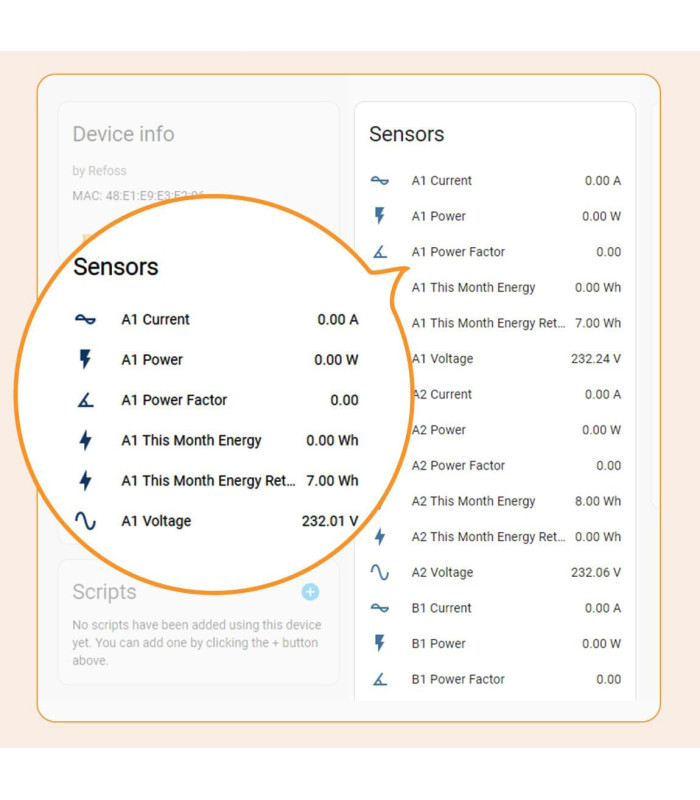700x800 pixels.
Task: Click the B1 Current wave icon
Action: click(380, 608)
